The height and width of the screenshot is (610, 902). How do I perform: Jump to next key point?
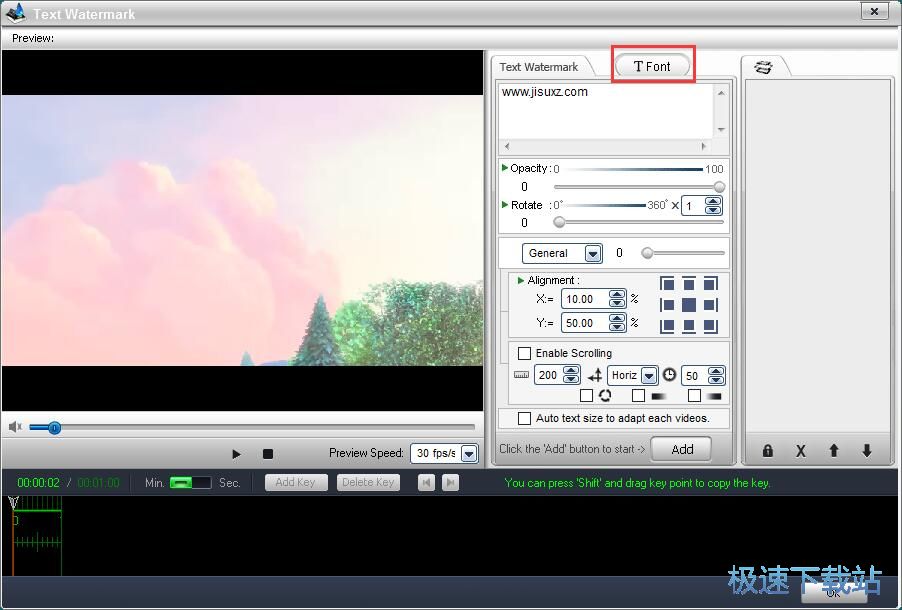click(x=450, y=482)
